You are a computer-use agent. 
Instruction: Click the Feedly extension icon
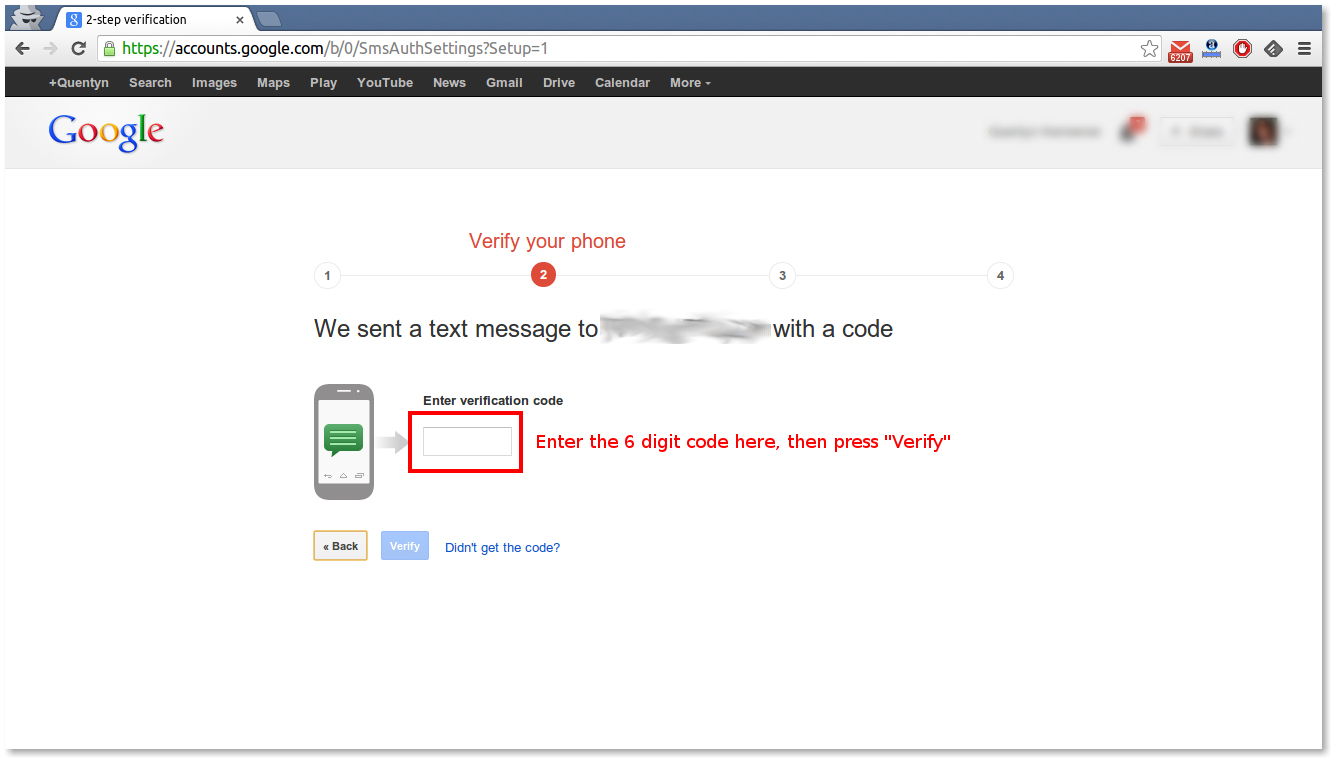click(1273, 48)
